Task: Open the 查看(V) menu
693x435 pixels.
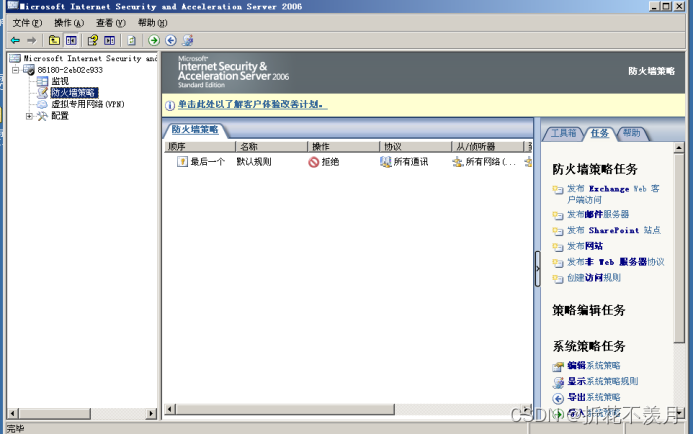Action: point(110,23)
